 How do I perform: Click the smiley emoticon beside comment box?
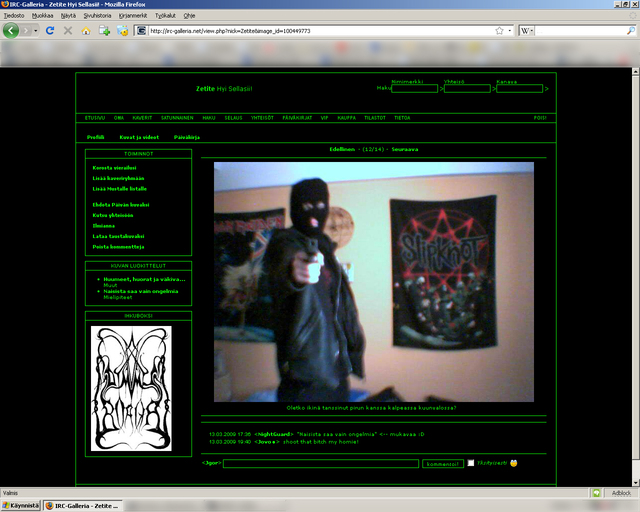point(513,463)
